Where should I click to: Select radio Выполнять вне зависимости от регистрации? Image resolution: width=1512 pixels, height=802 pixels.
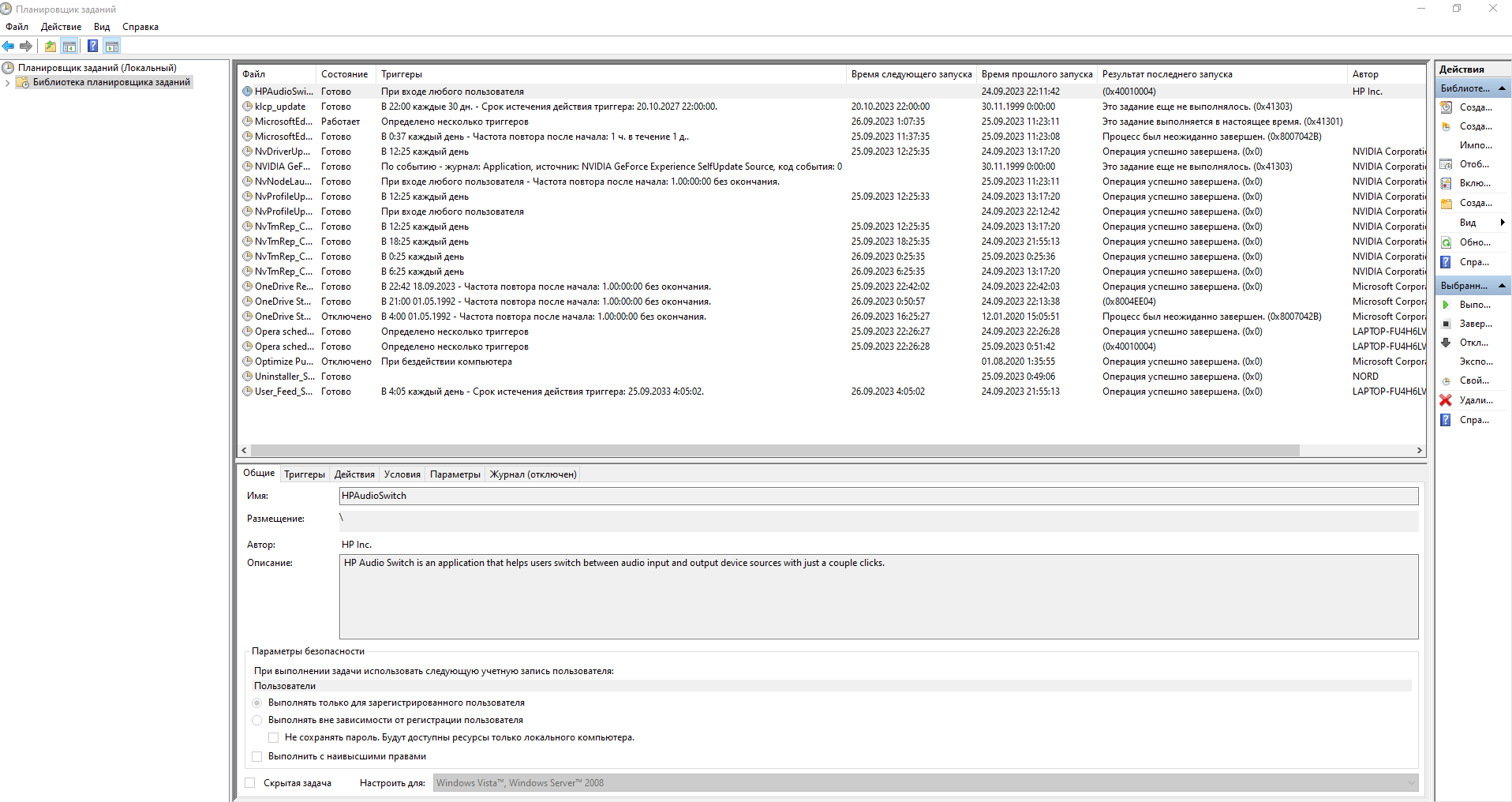pyautogui.click(x=257, y=720)
